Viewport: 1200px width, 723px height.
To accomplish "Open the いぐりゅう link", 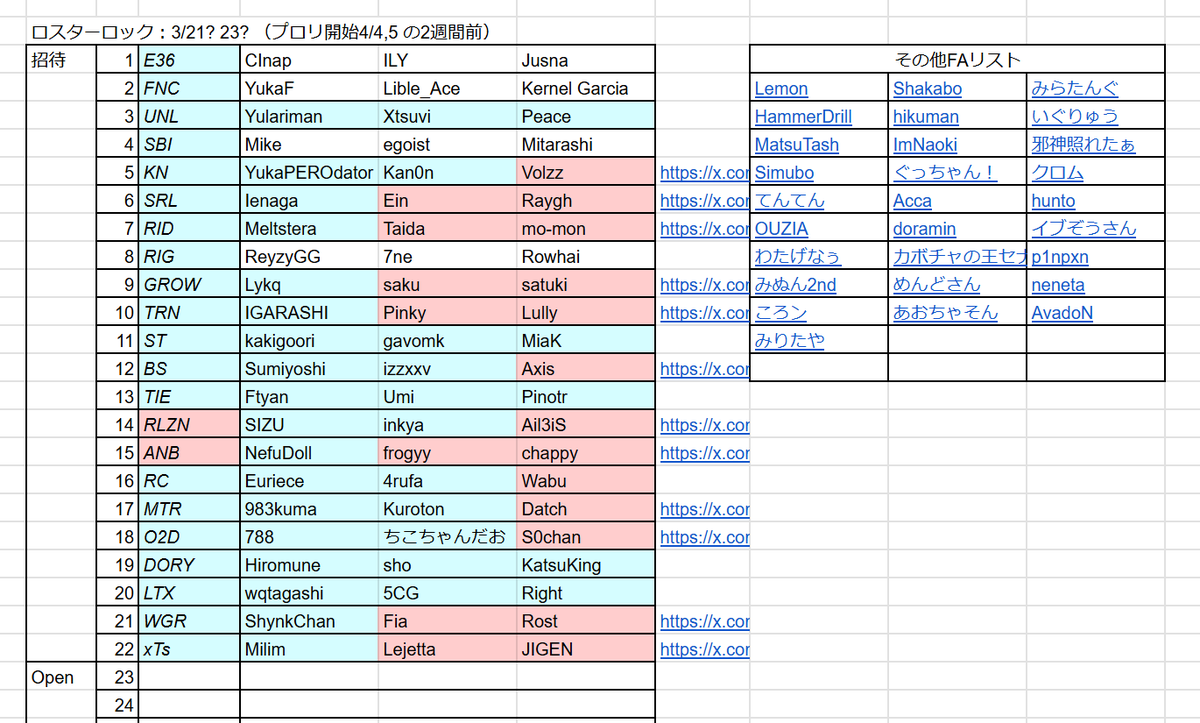I will 1075,116.
